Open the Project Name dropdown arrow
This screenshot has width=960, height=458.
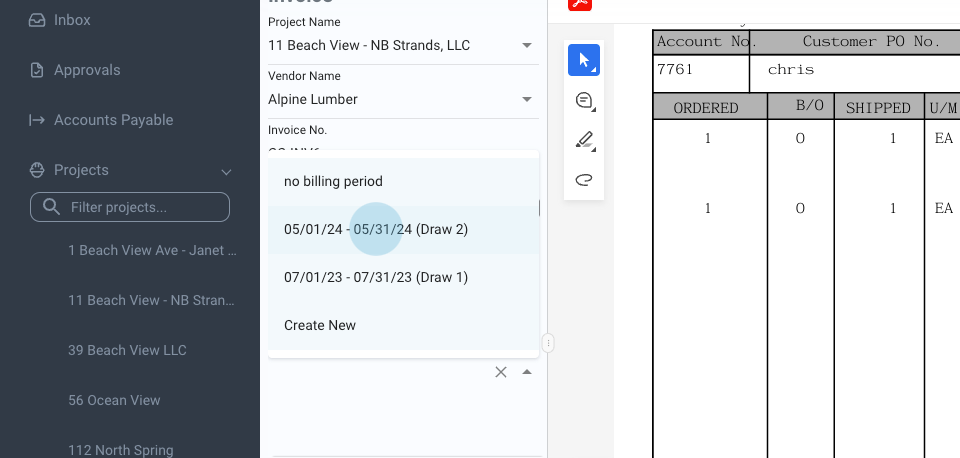[x=527, y=45]
